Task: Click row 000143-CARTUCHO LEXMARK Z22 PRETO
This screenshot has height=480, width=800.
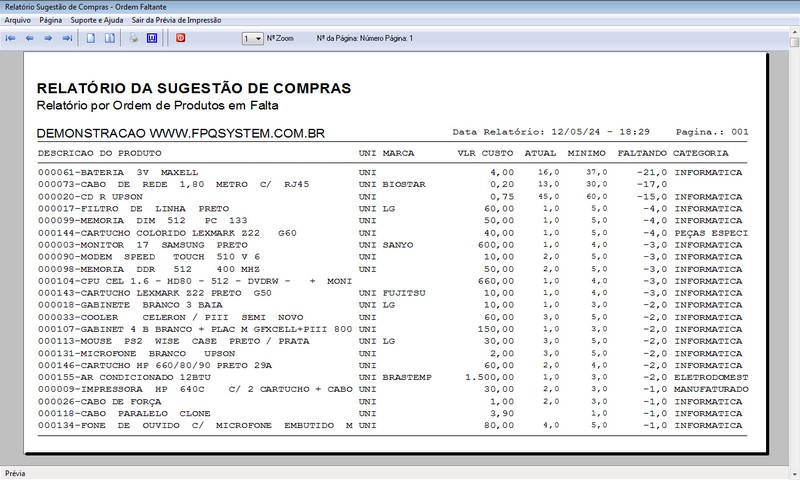Action: [x=392, y=293]
